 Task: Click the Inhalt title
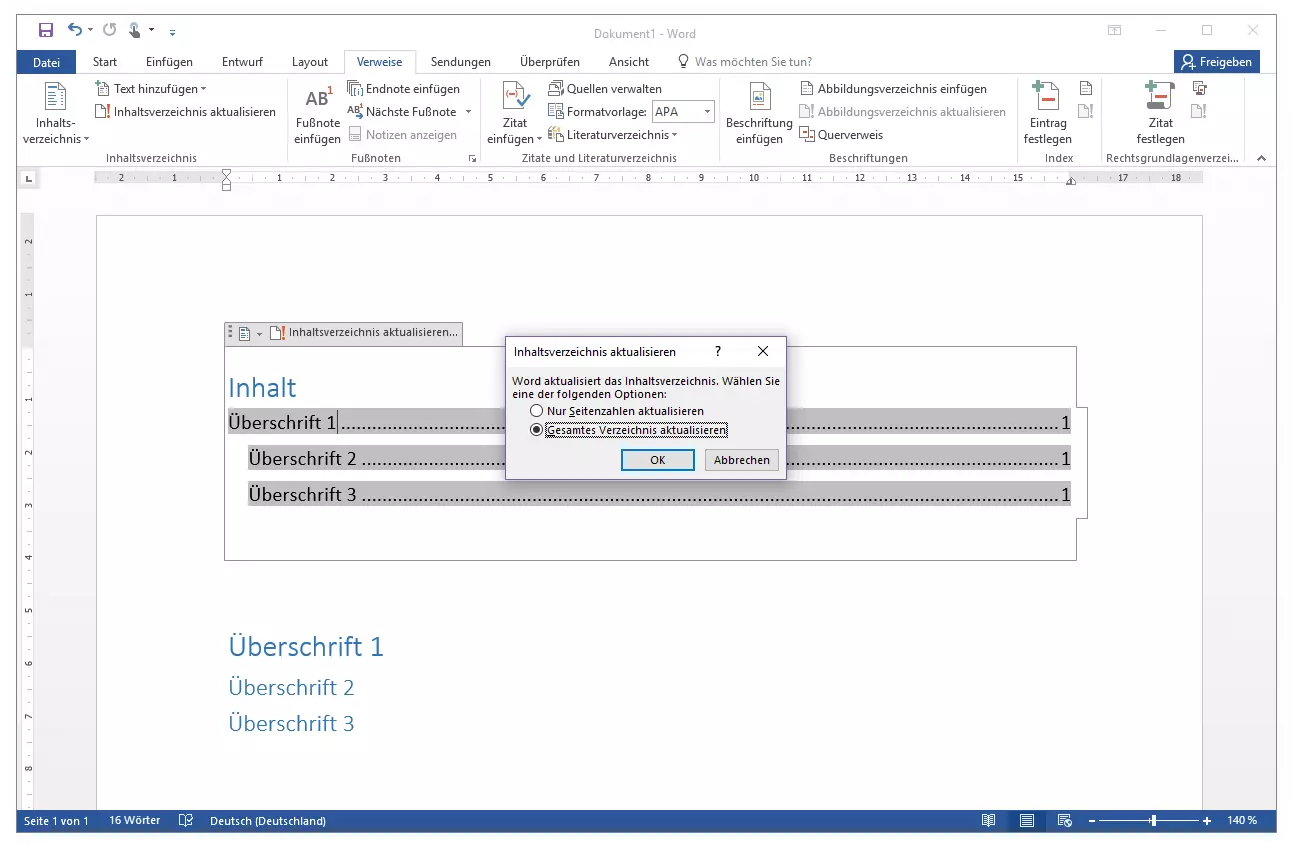click(262, 388)
